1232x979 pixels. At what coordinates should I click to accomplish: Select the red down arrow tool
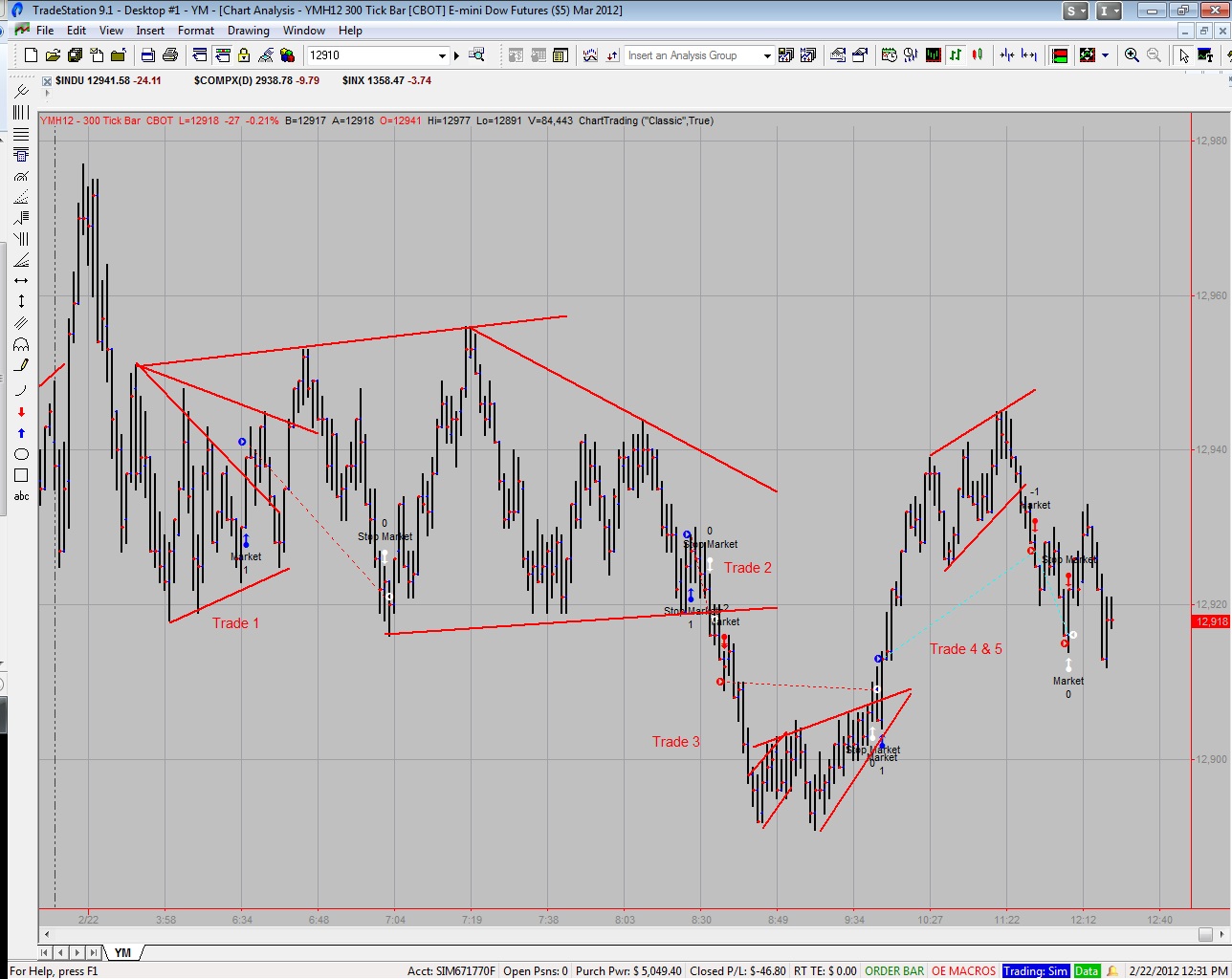pos(21,412)
